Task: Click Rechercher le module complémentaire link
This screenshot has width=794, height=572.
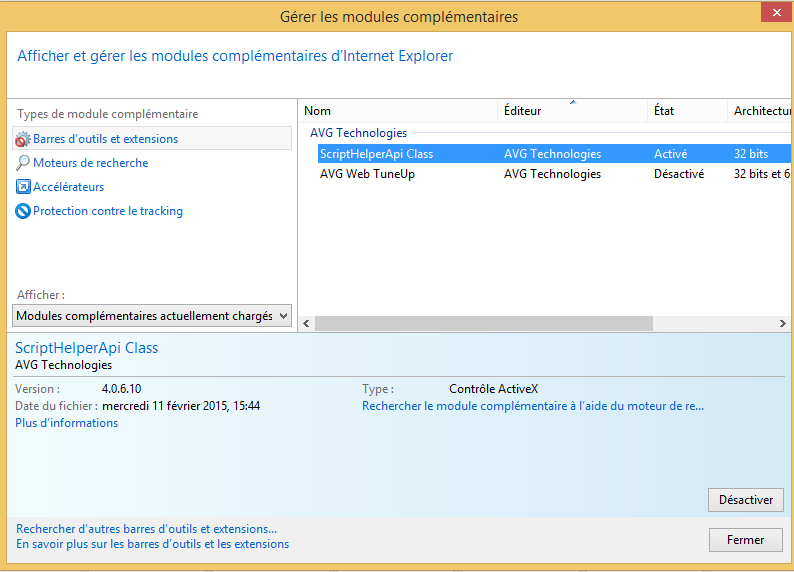Action: click(533, 406)
